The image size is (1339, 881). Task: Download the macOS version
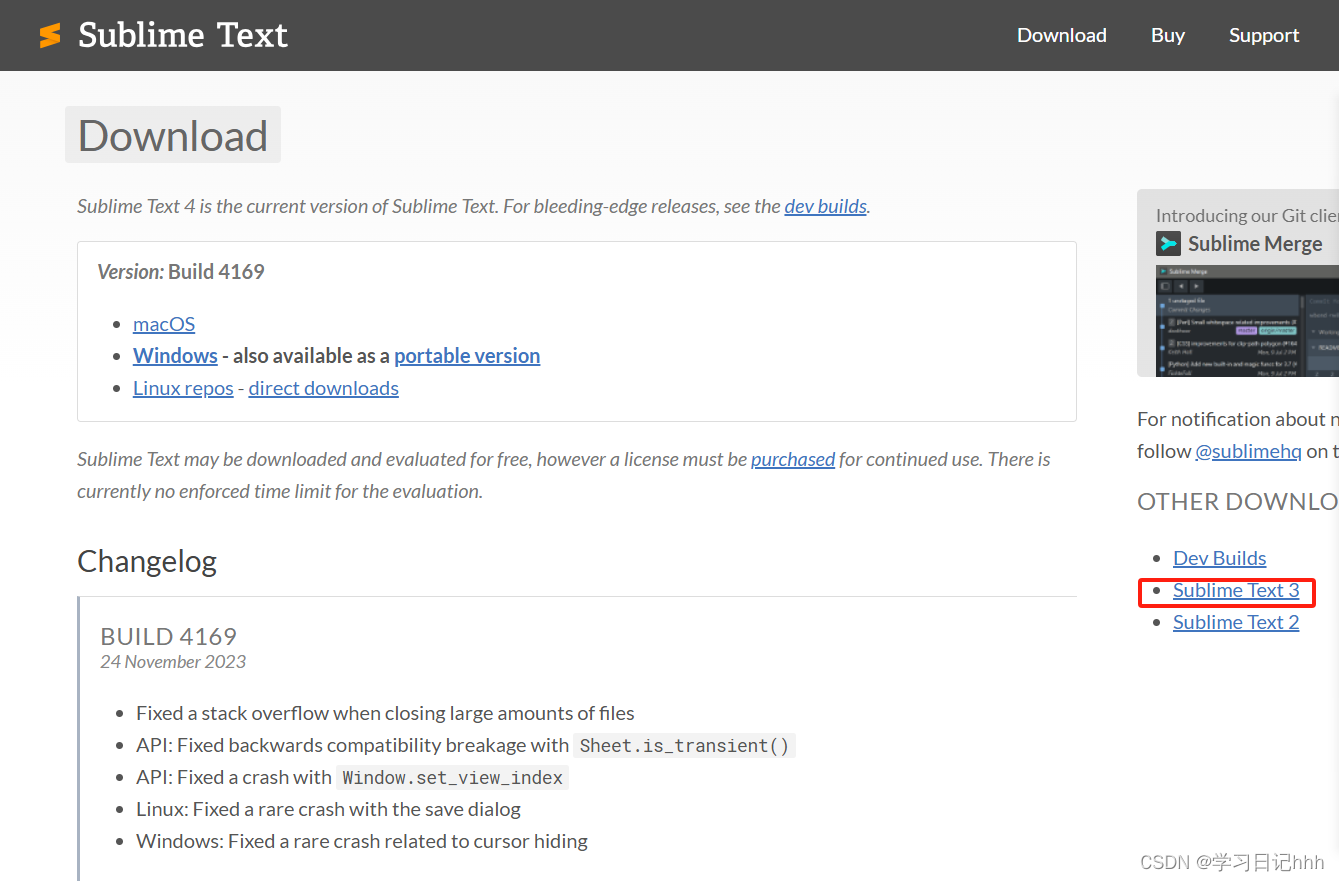pyautogui.click(x=164, y=324)
